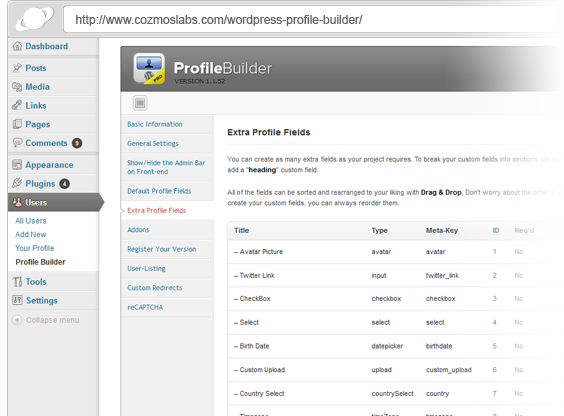
Task: Go to Your Profile link
Action: click(x=35, y=248)
